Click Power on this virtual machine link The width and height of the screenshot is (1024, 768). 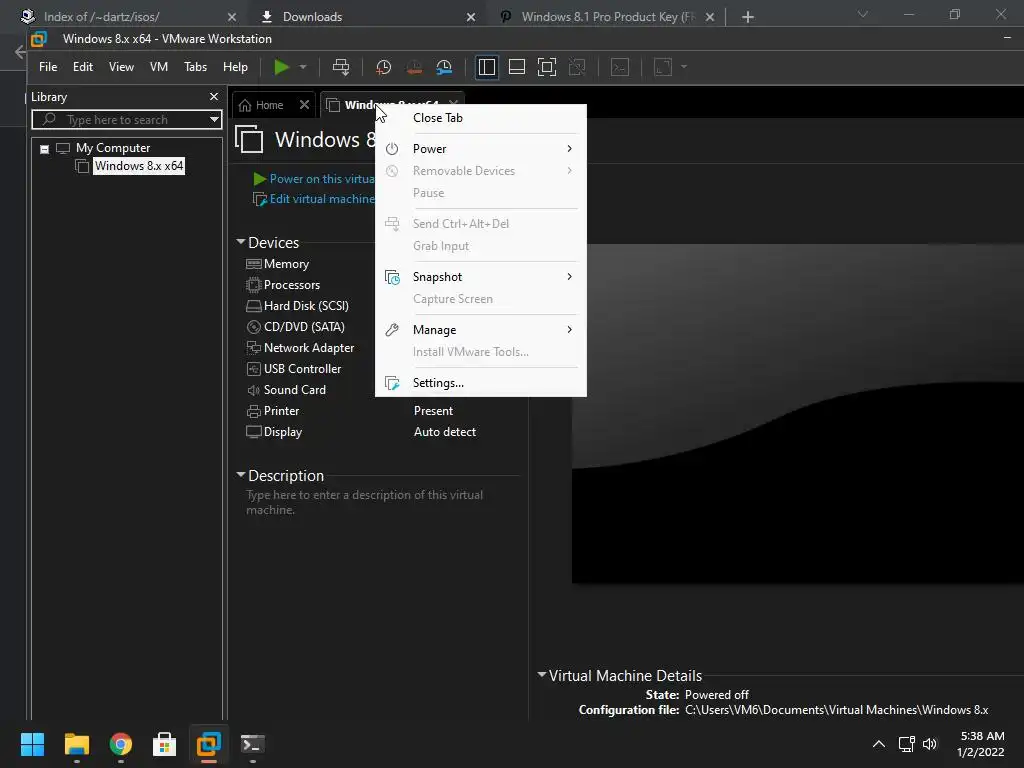coord(313,178)
